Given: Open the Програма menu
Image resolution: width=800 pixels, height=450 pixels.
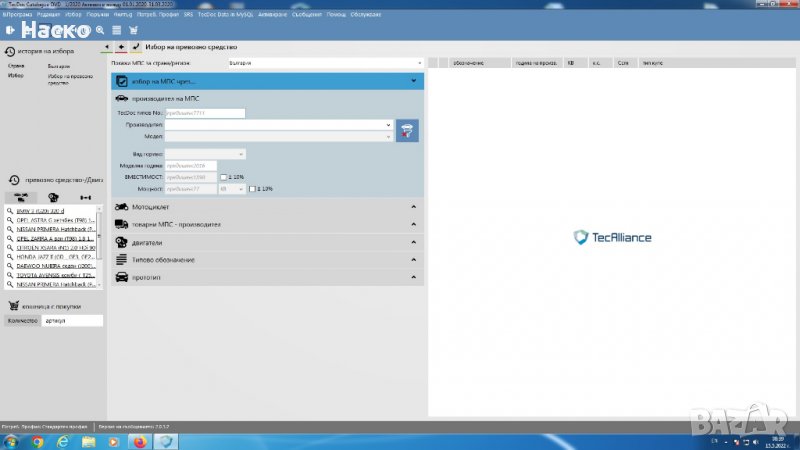Looking at the screenshot, I should click(17, 14).
